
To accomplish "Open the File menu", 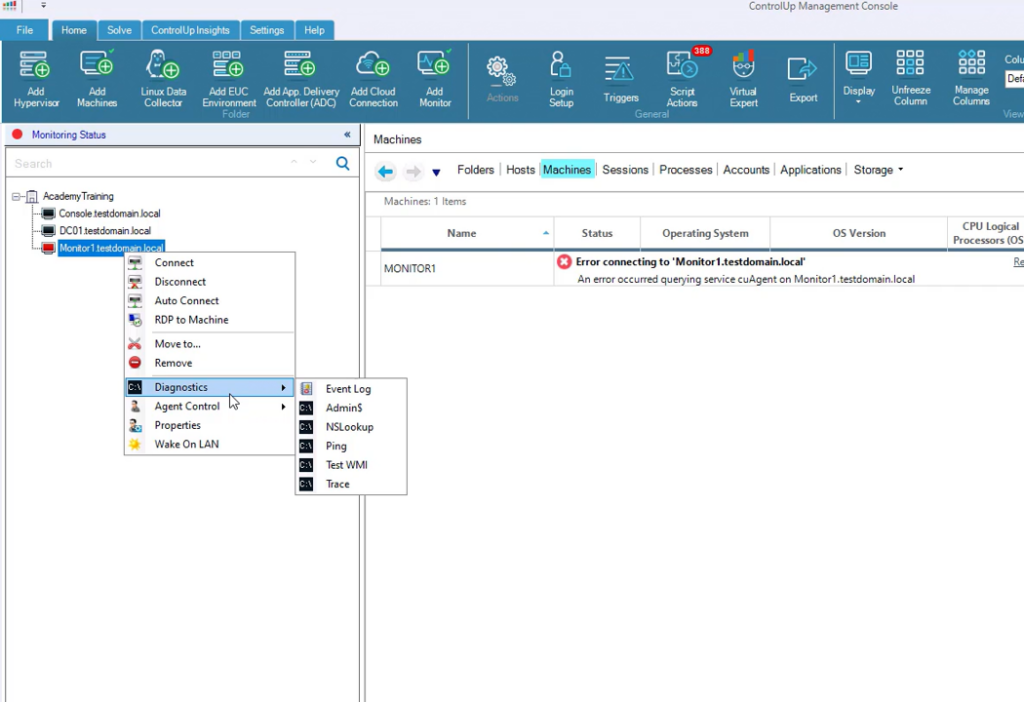I will point(25,30).
